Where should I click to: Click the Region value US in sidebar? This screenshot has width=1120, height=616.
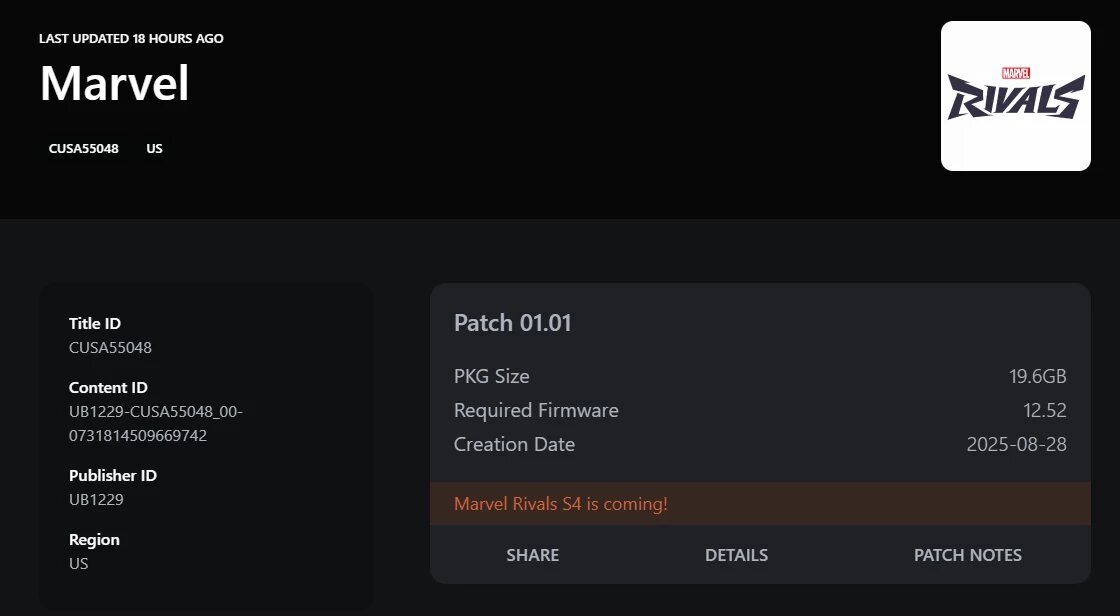pyautogui.click(x=79, y=564)
